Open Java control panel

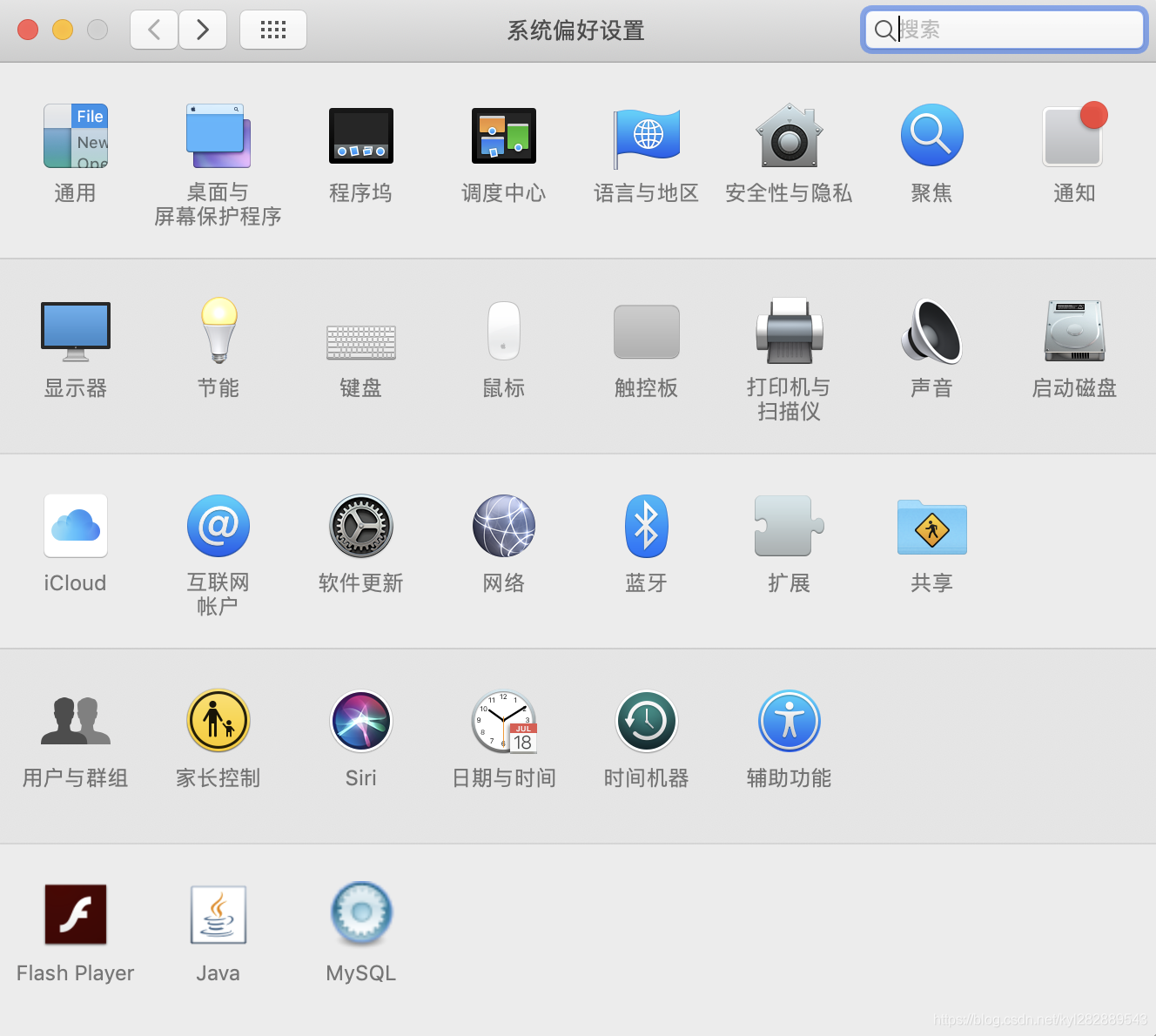coord(218,915)
